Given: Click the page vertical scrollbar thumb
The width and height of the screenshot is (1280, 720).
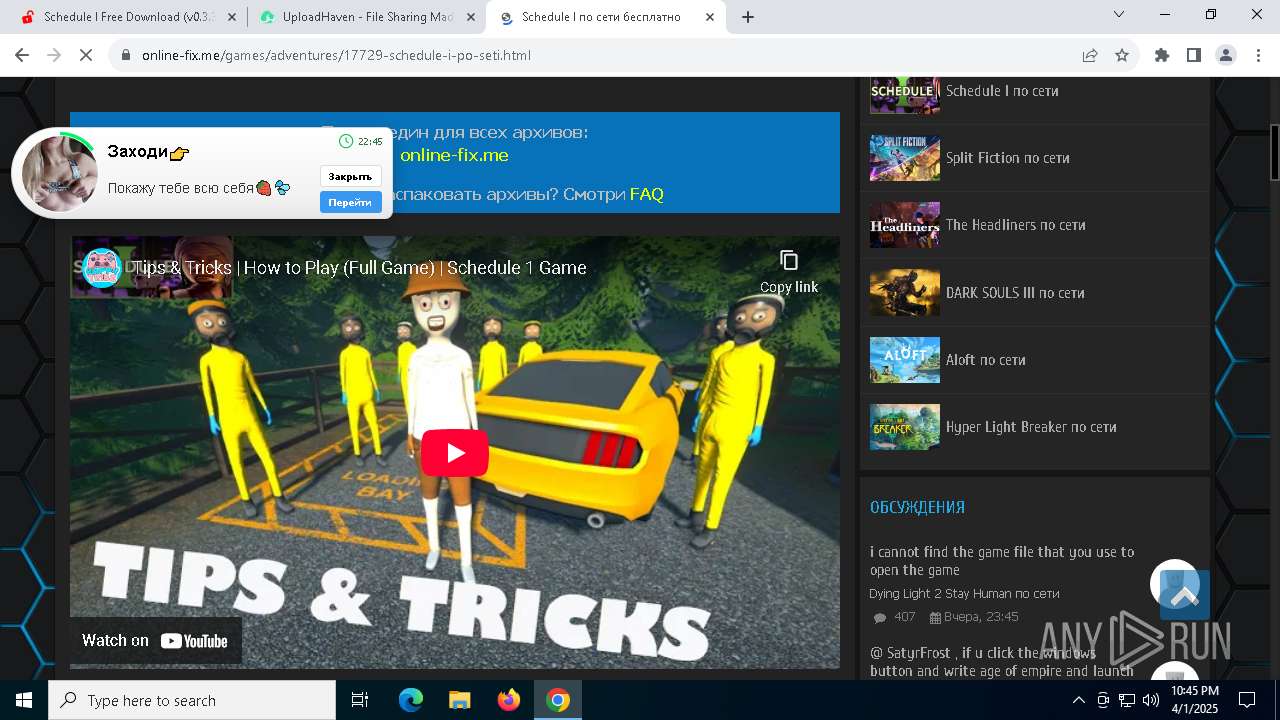Looking at the screenshot, I should click(x=1275, y=152).
